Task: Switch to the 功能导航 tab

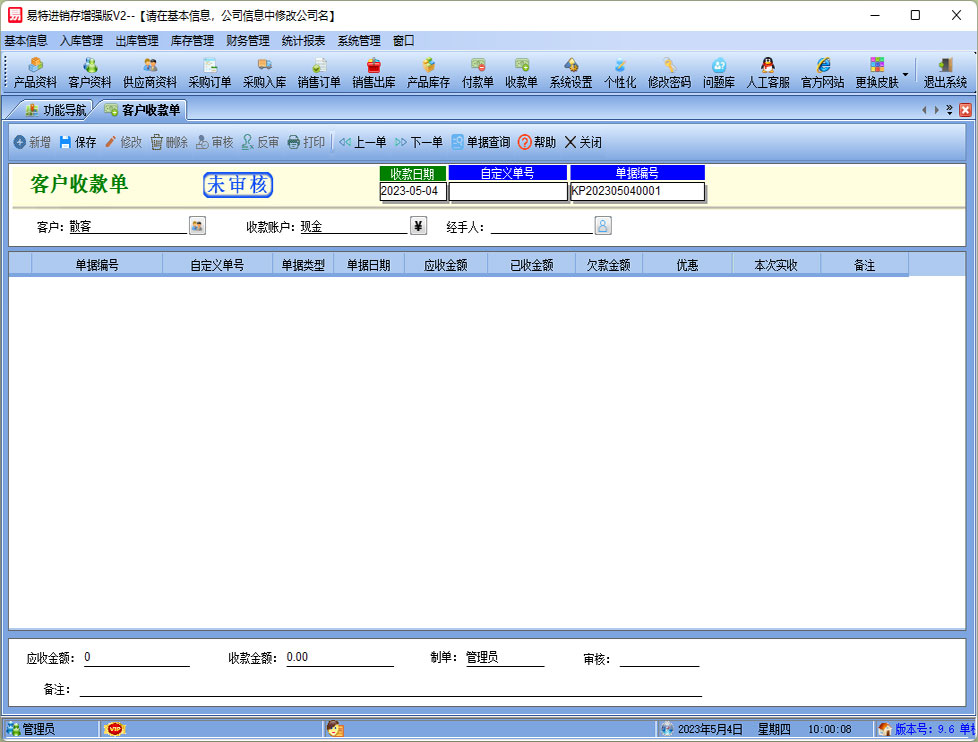Action: tap(56, 110)
